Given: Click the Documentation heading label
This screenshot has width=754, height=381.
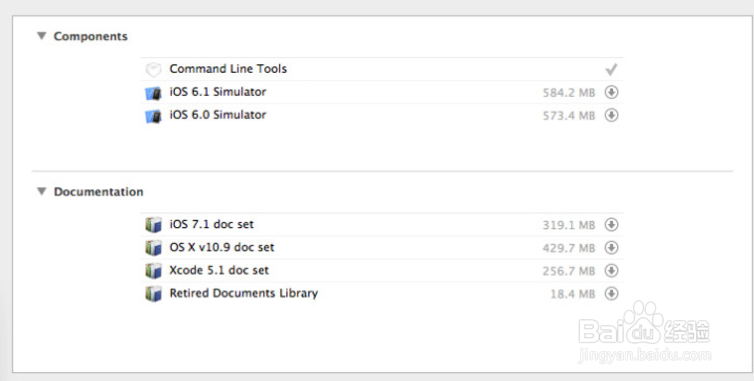Looking at the screenshot, I should tap(99, 192).
